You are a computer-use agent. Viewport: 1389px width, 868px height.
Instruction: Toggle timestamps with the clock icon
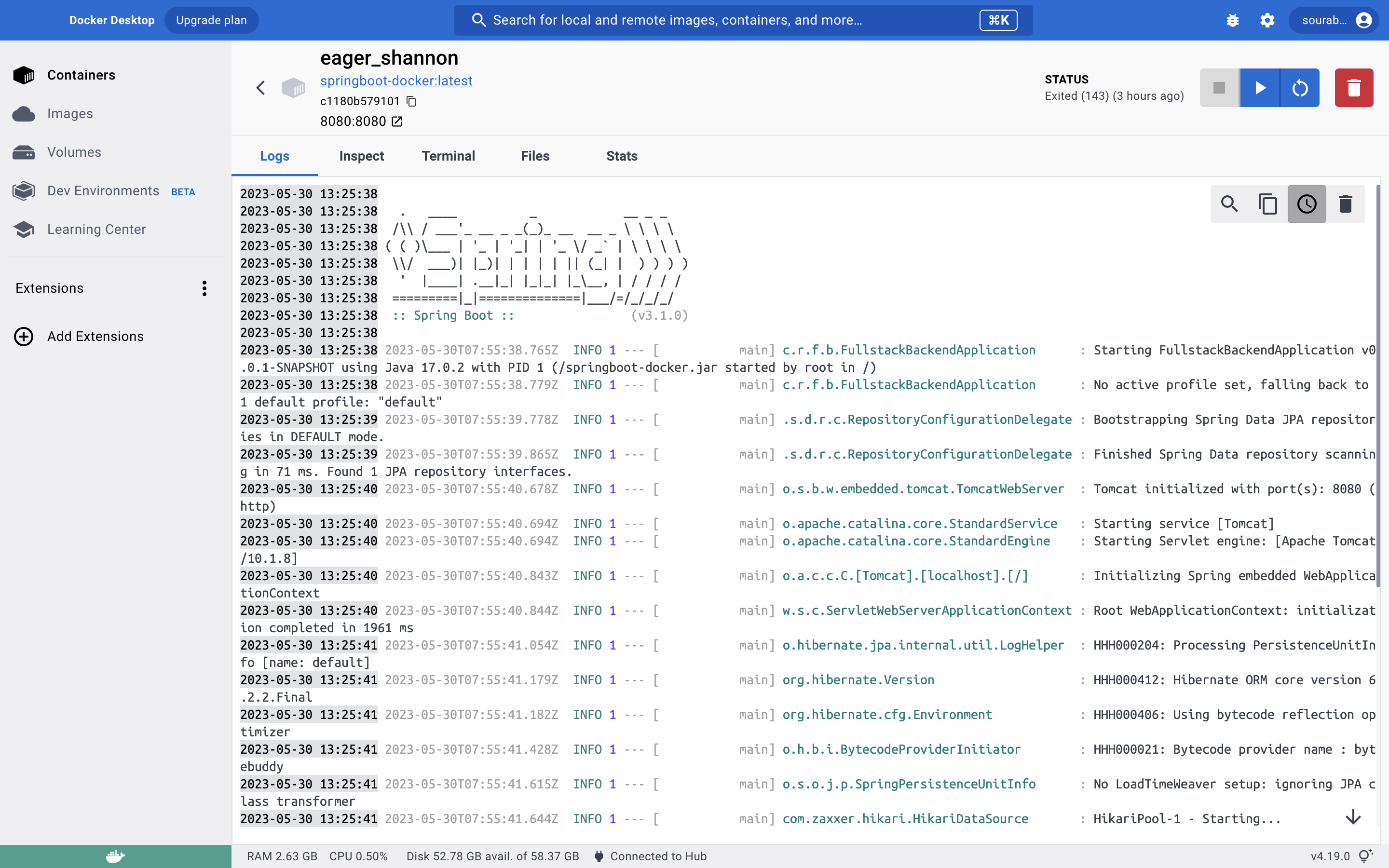pos(1307,204)
